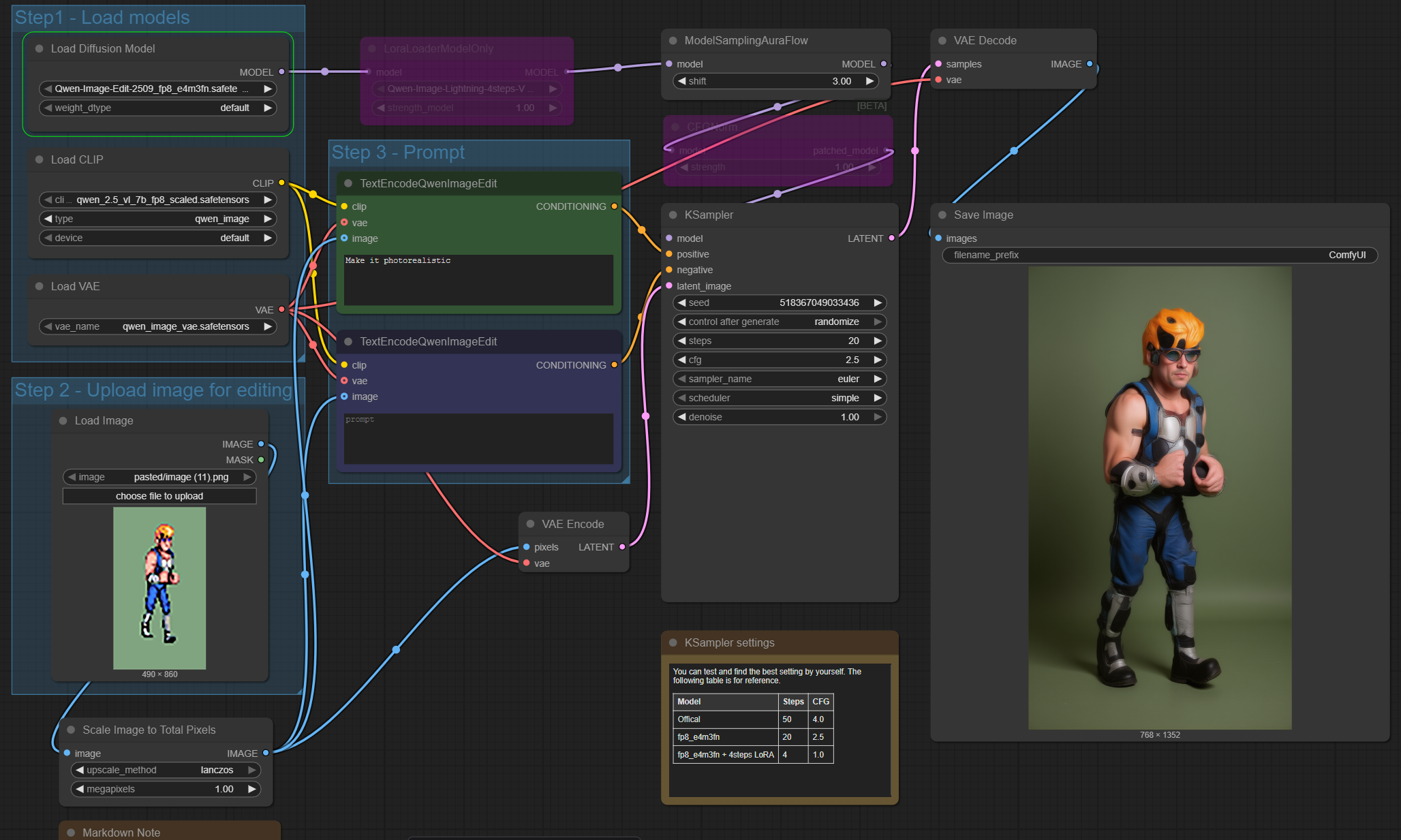This screenshot has height=840, width=1401.
Task: Click pixels input socket on VAE Encode
Action: 526,547
